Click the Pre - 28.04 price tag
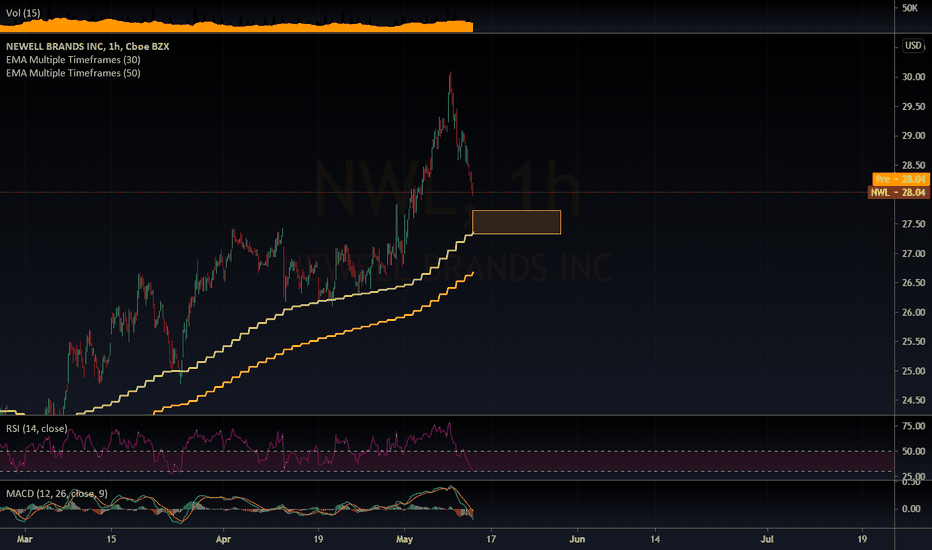The height and width of the screenshot is (550, 932). [x=900, y=179]
